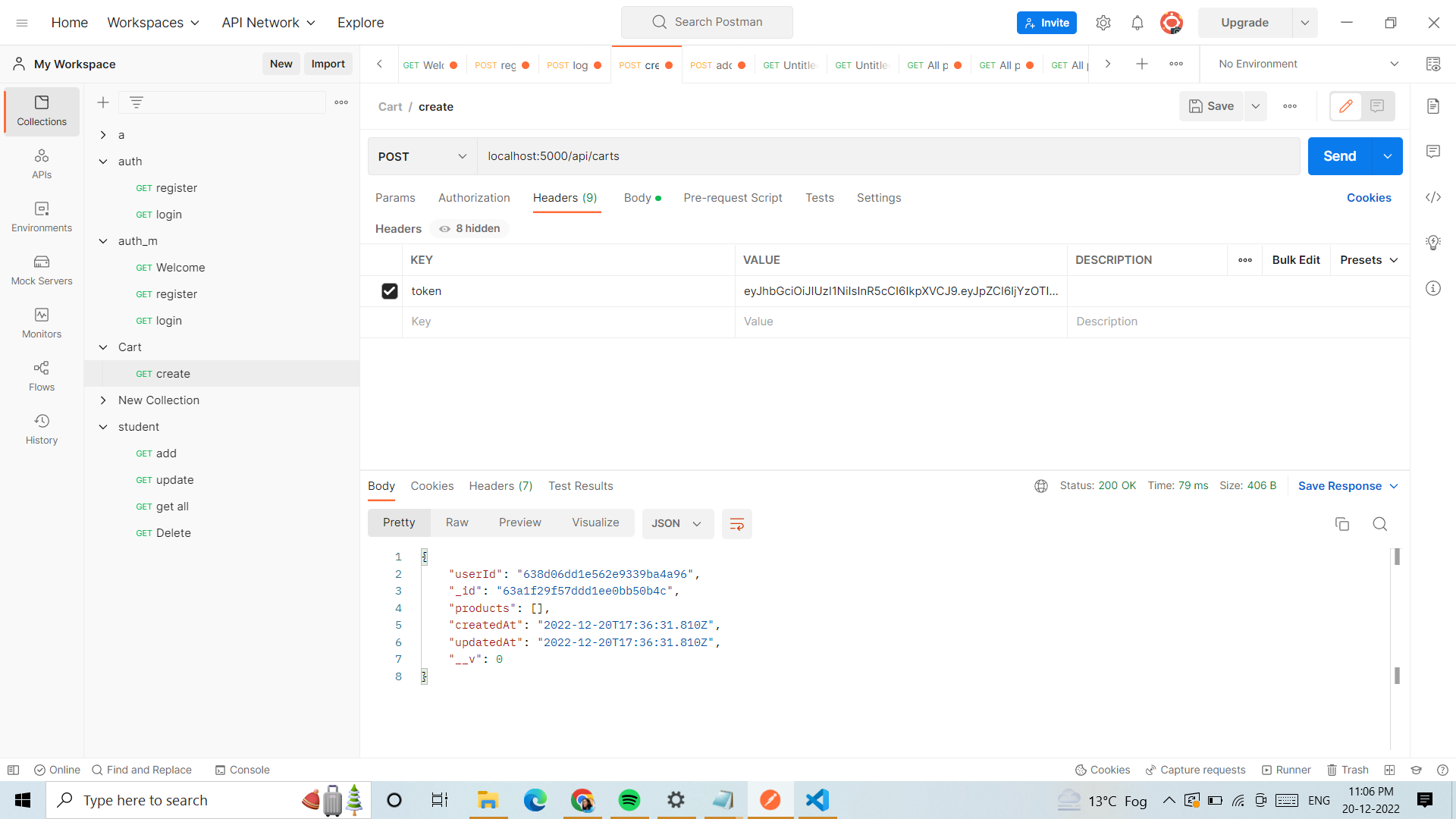Search within the response body

[1379, 524]
